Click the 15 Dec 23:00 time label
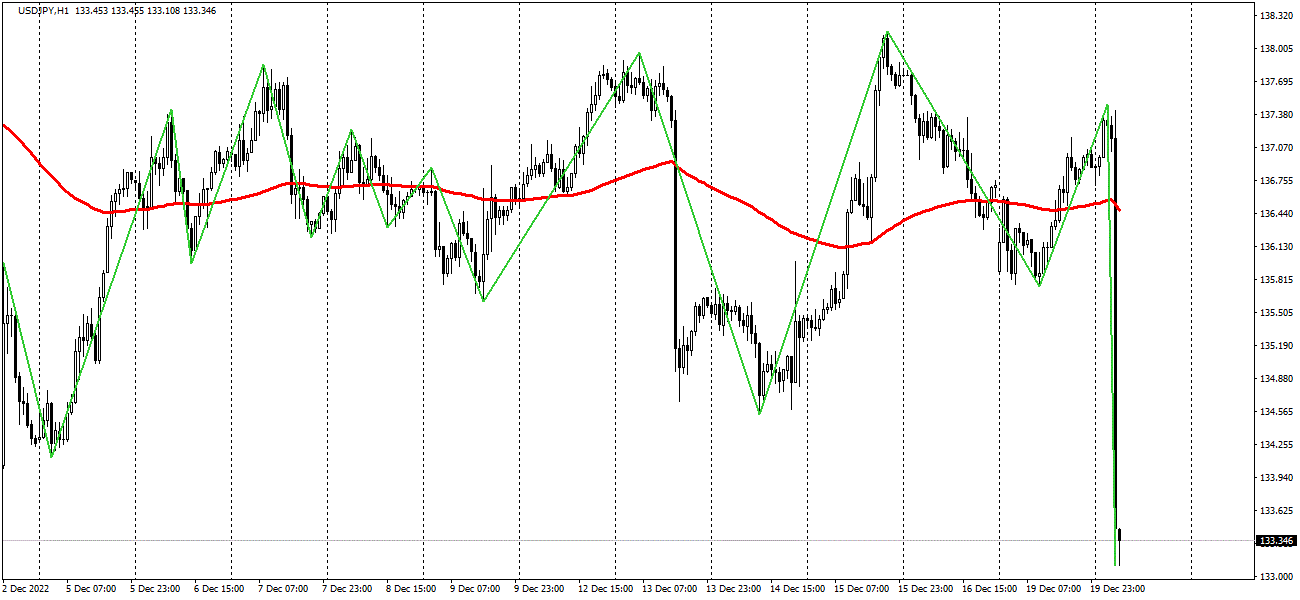Screen dimensions: 1300x600 click(x=926, y=589)
